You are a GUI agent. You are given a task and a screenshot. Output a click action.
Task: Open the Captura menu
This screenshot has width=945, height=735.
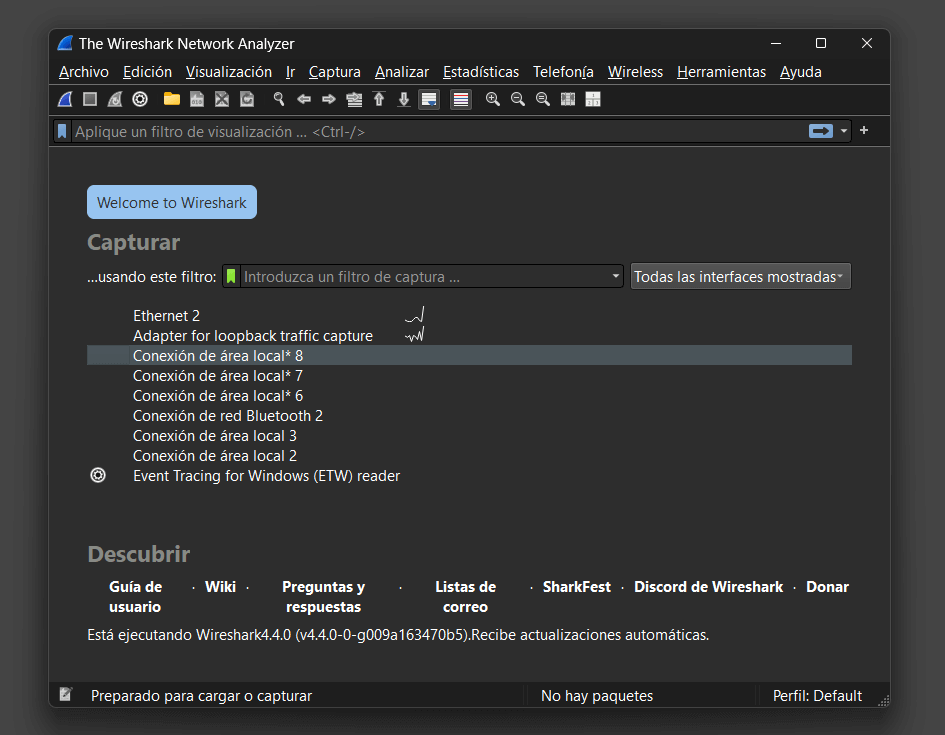[x=334, y=72]
